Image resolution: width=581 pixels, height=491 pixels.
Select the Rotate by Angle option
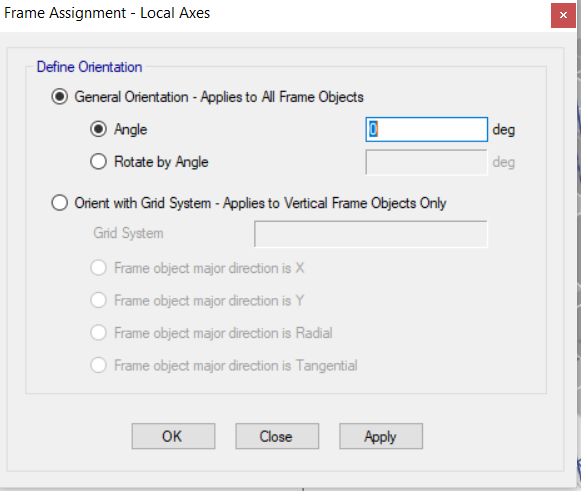click(x=99, y=162)
